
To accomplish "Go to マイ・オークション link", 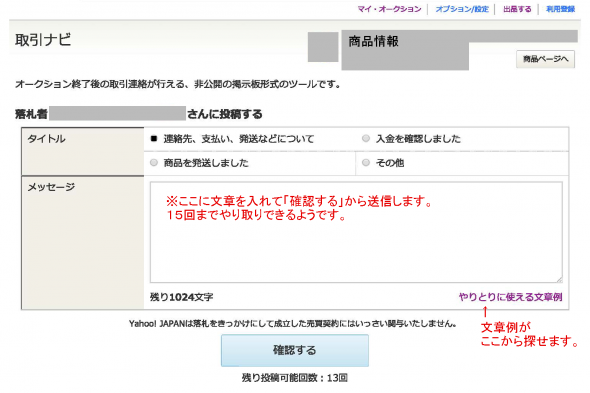I will [x=389, y=9].
